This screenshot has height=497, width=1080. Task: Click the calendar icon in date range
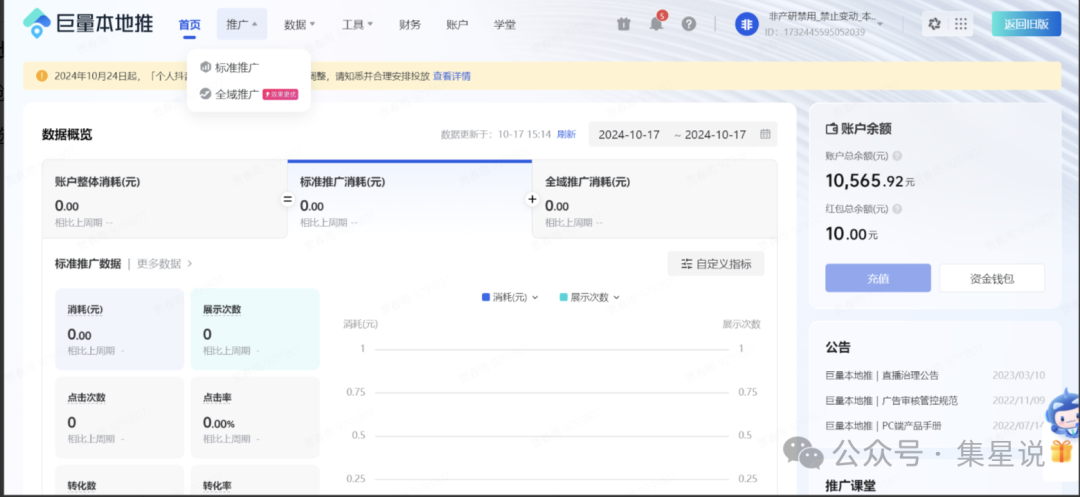[765, 134]
